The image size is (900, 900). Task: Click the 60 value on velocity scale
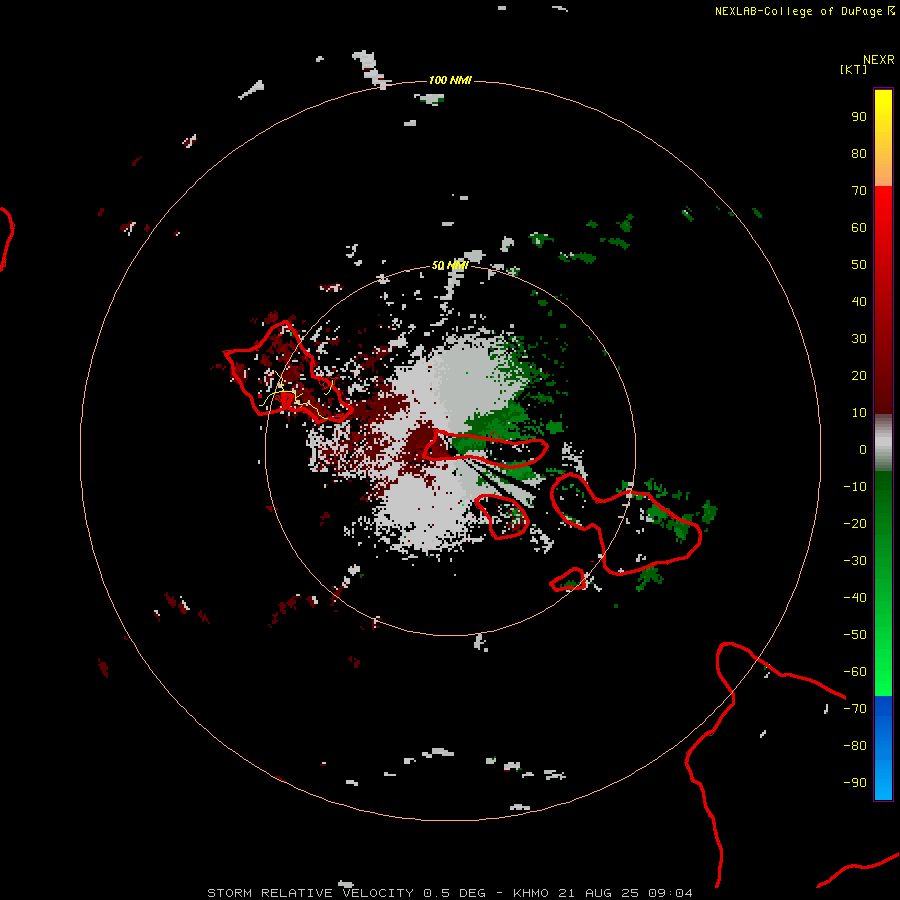pyautogui.click(x=859, y=228)
